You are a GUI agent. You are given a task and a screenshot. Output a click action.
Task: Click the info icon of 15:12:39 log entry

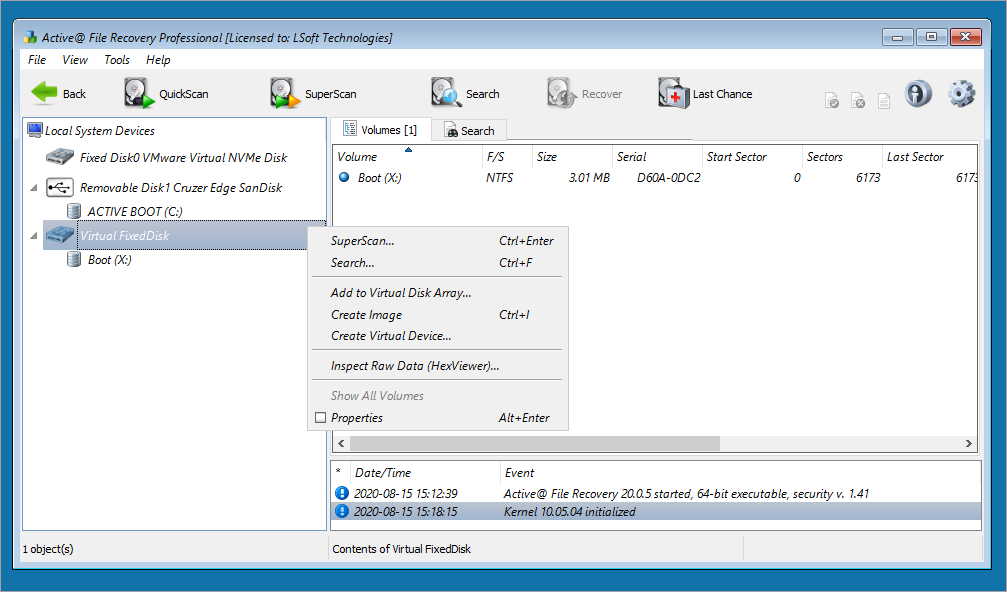pos(342,493)
